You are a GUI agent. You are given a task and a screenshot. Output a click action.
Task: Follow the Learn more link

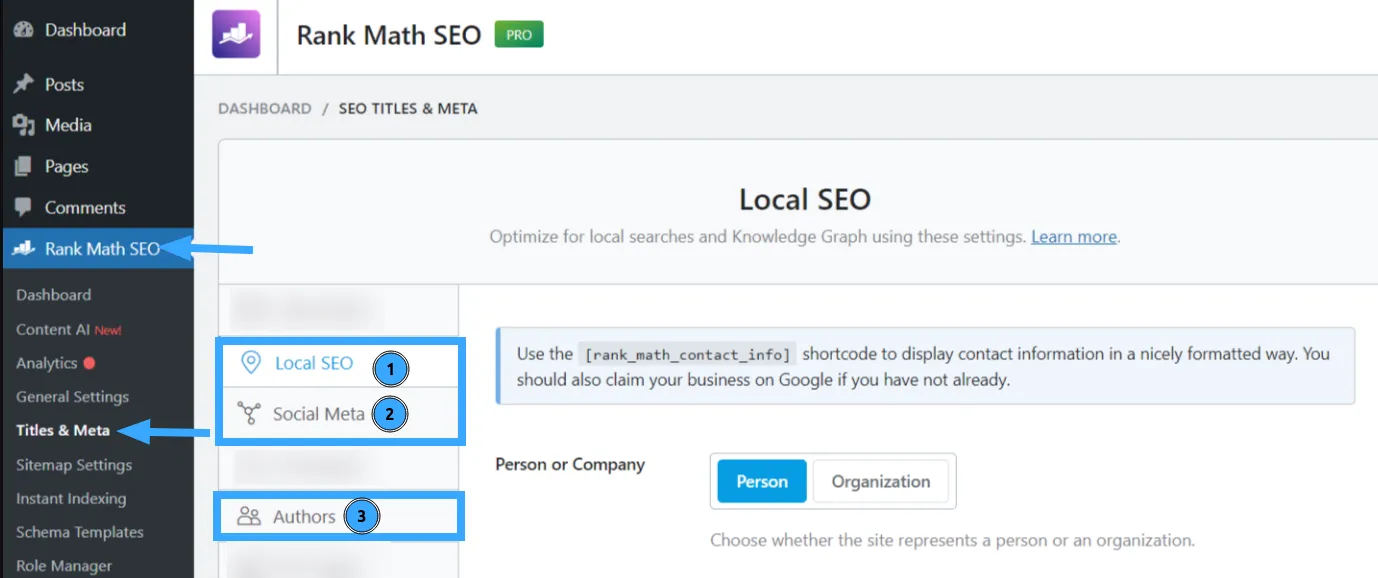1074,237
